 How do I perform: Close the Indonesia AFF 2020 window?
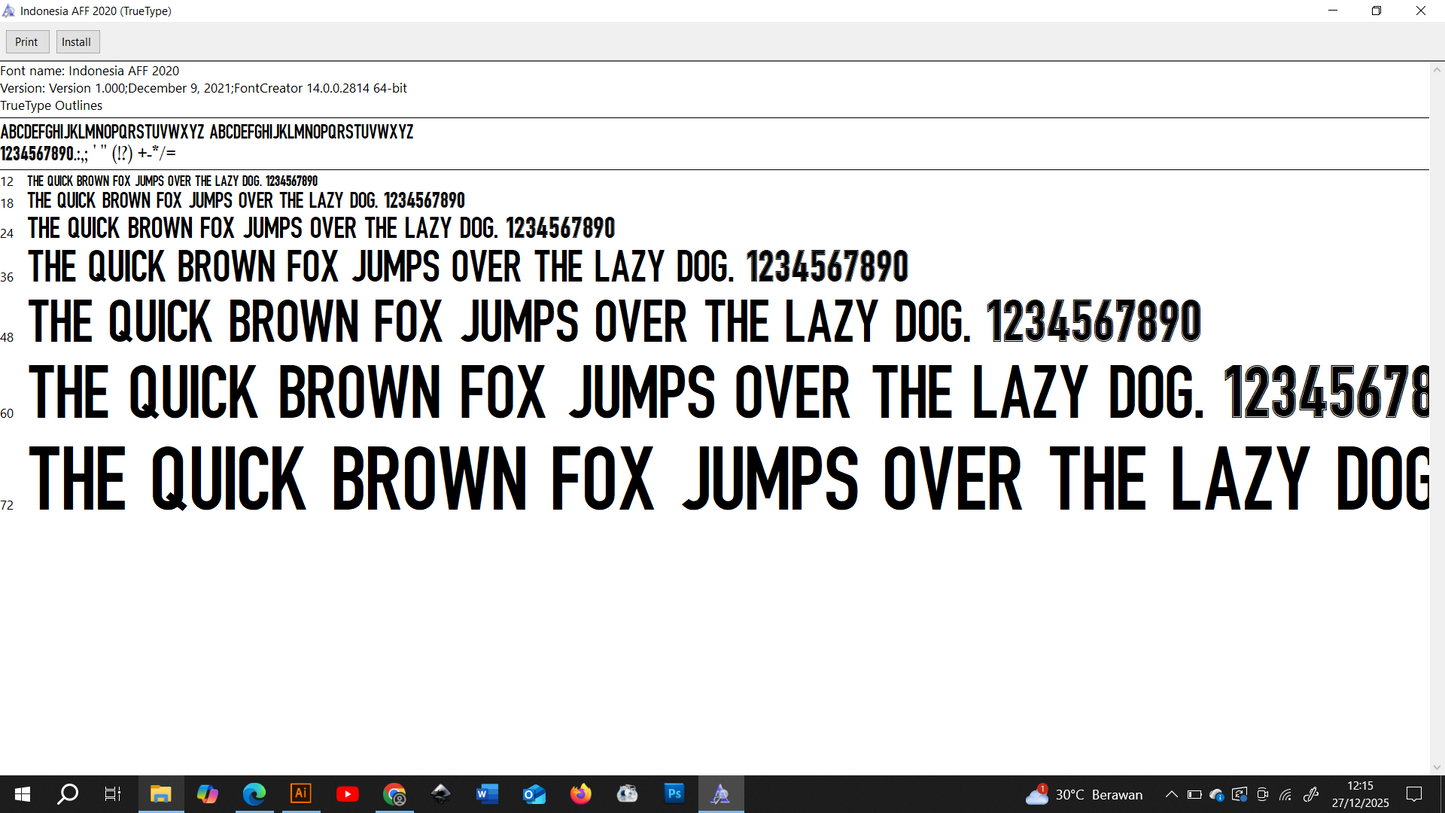pos(1421,11)
